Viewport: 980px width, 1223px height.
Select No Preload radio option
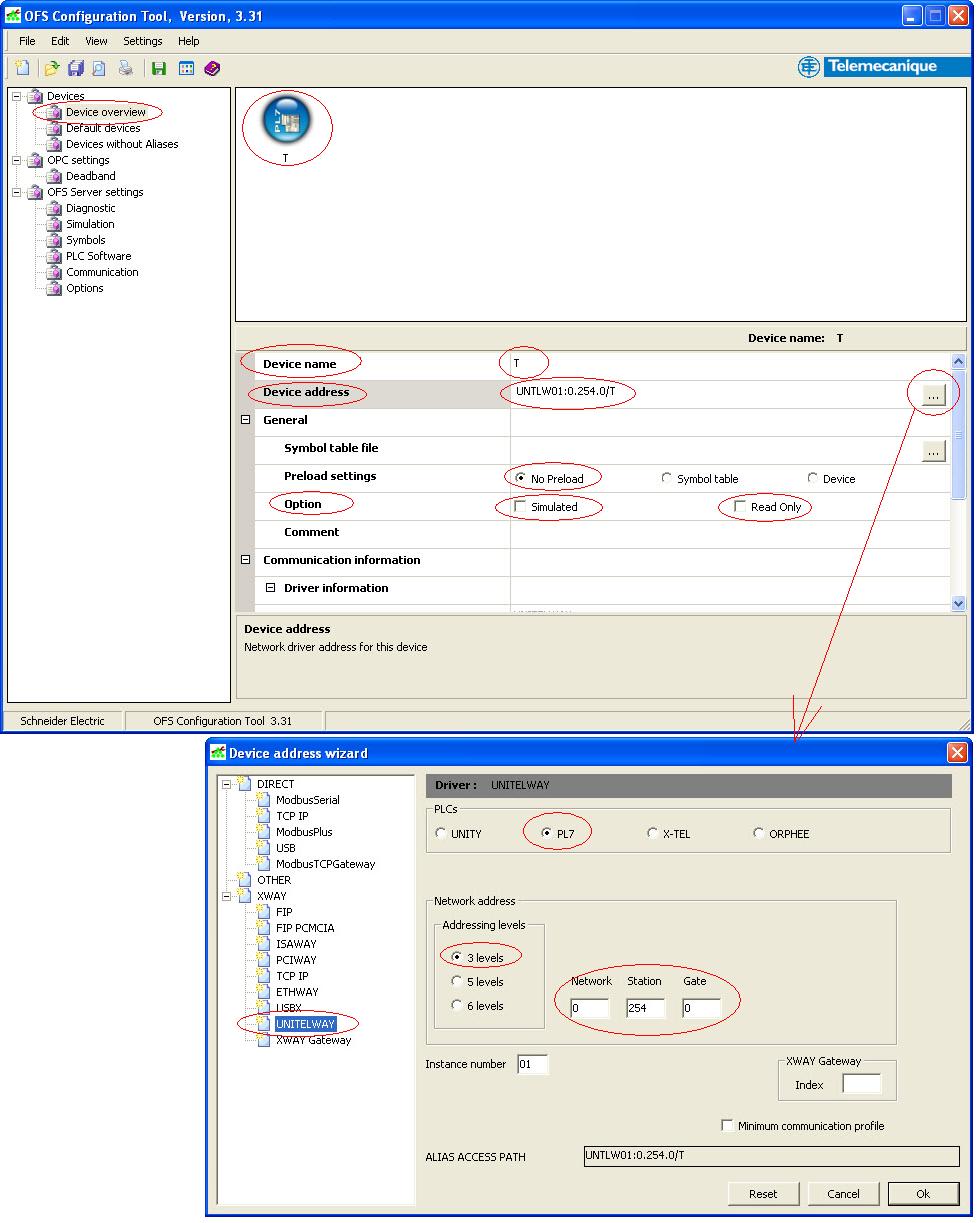tap(520, 478)
